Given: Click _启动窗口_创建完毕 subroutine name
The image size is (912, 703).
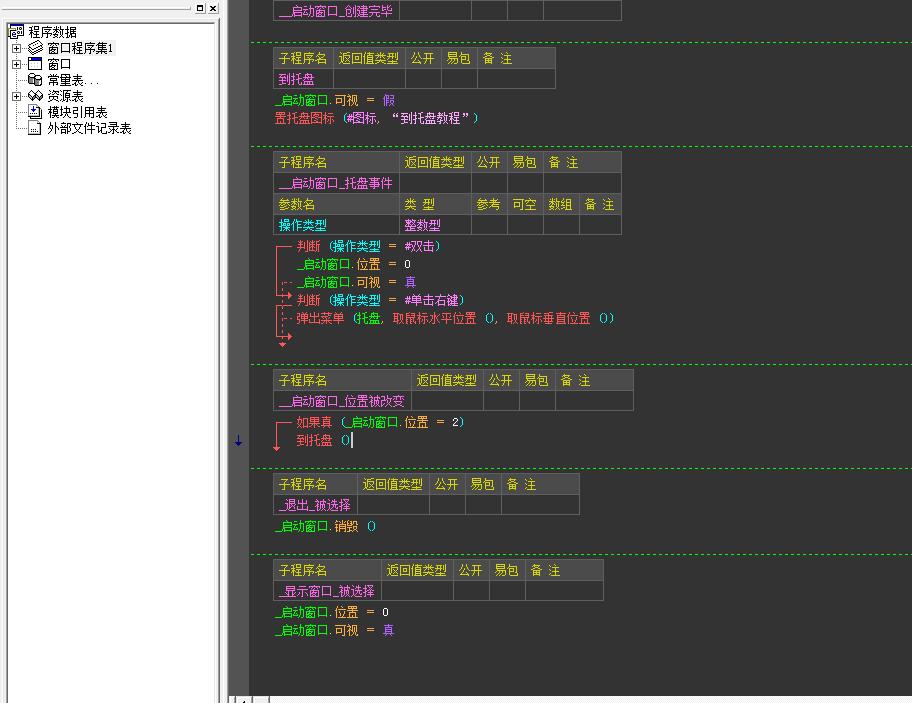Looking at the screenshot, I should click(336, 10).
